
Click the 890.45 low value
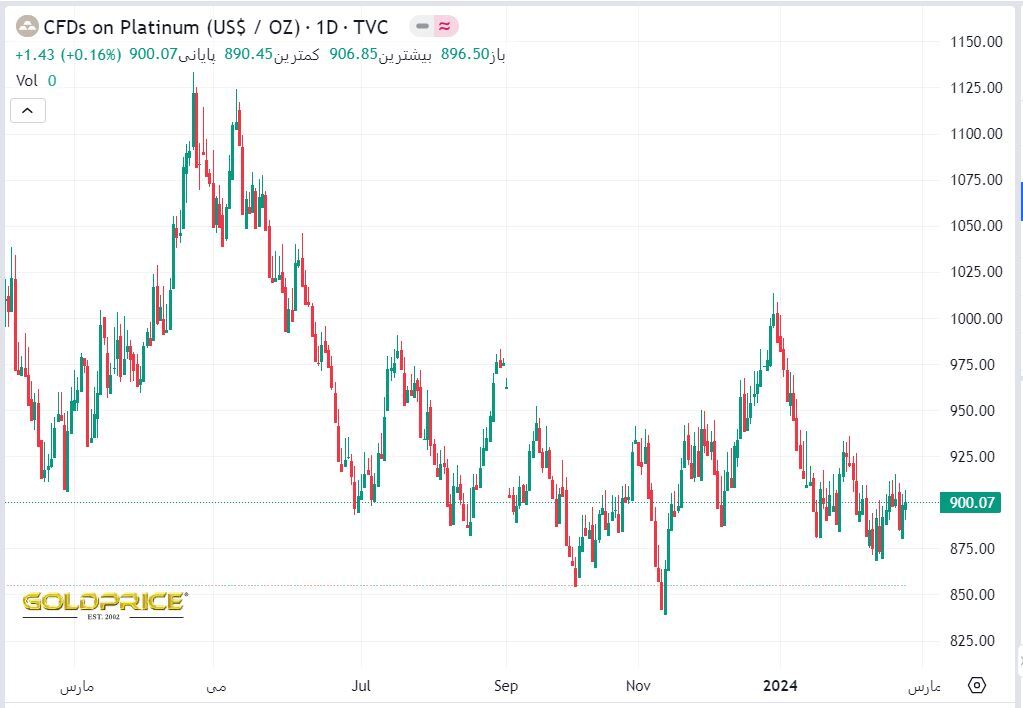coord(249,54)
